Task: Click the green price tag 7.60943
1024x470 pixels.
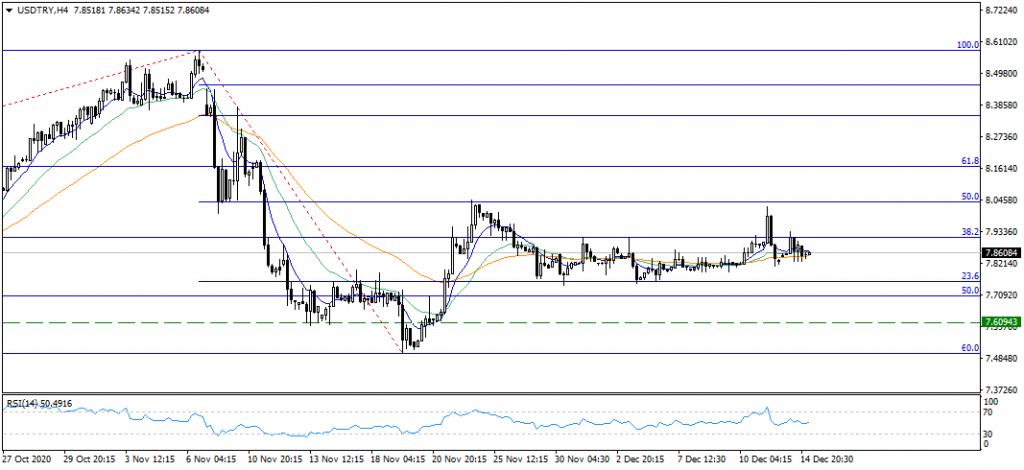Action: [1001, 322]
